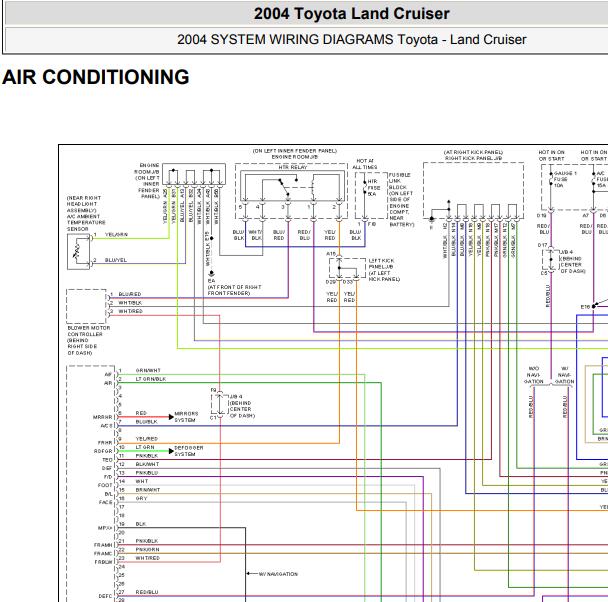Click the "RIGHT KICK PANEL J/B" label

(473, 158)
